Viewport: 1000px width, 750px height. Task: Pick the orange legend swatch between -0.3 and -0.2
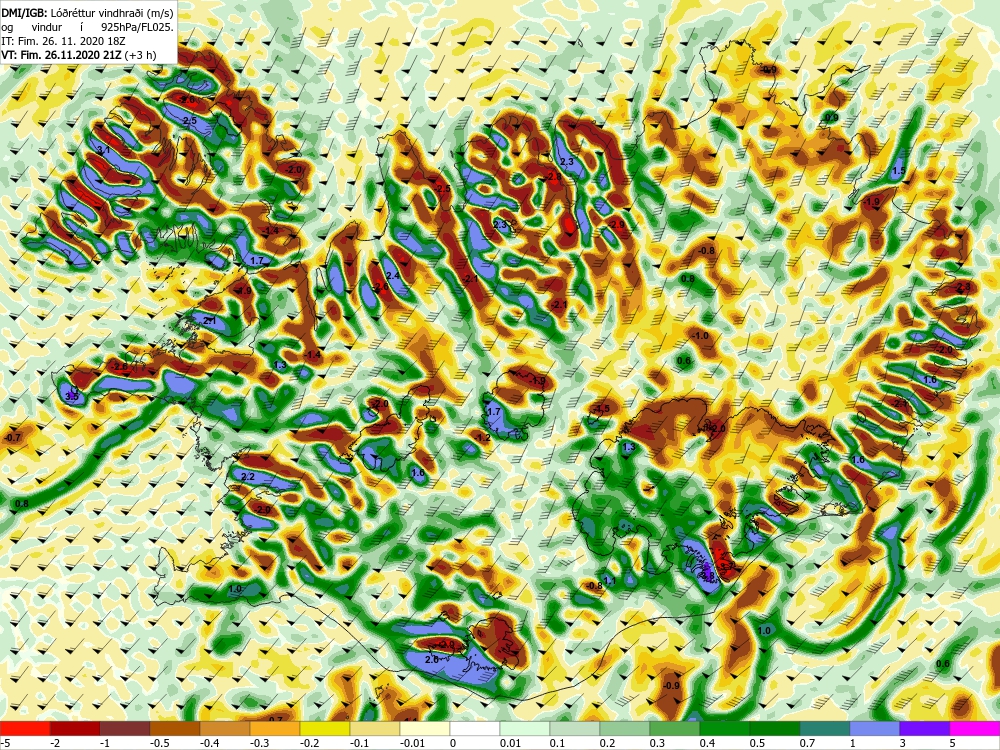pos(275,728)
